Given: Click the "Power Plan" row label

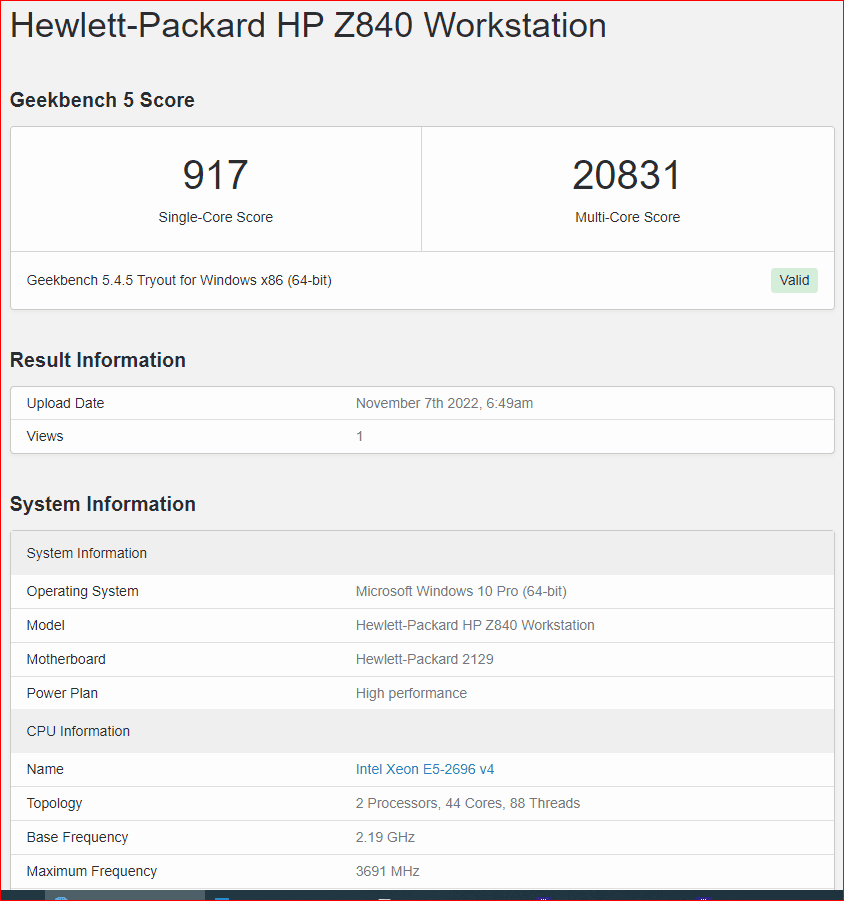Looking at the screenshot, I should click(x=62, y=693).
